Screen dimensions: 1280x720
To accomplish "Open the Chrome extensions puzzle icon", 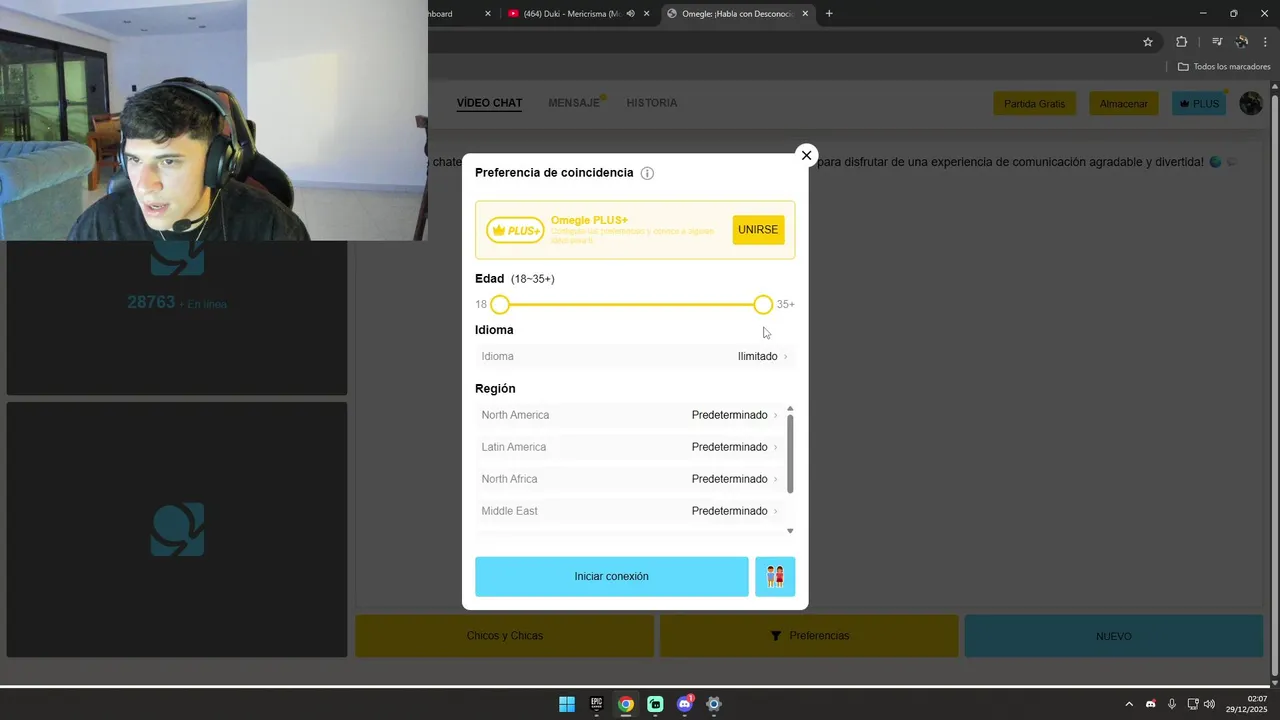I will (1182, 42).
